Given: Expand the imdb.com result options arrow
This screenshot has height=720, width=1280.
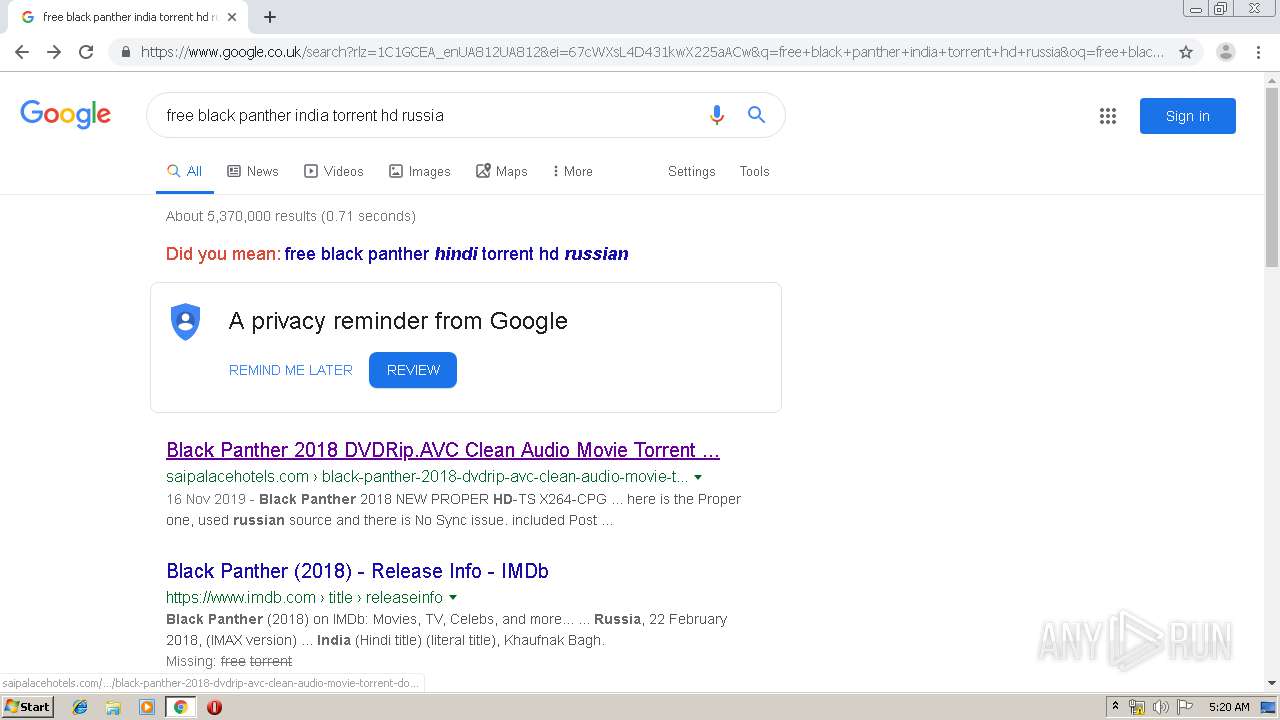Looking at the screenshot, I should point(453,598).
